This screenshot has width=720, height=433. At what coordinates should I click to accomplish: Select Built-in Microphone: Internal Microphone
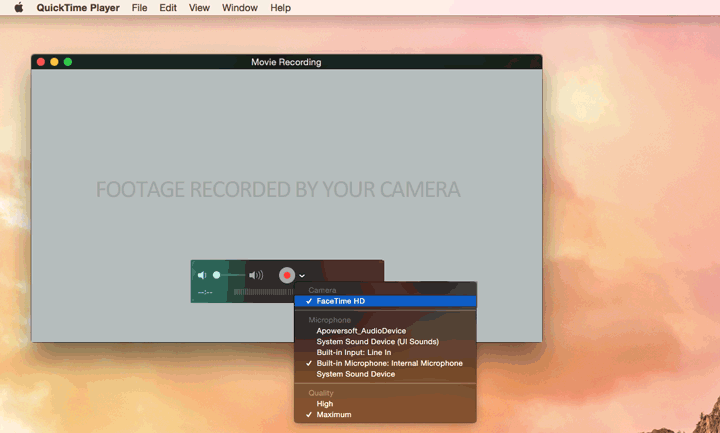(x=389, y=363)
